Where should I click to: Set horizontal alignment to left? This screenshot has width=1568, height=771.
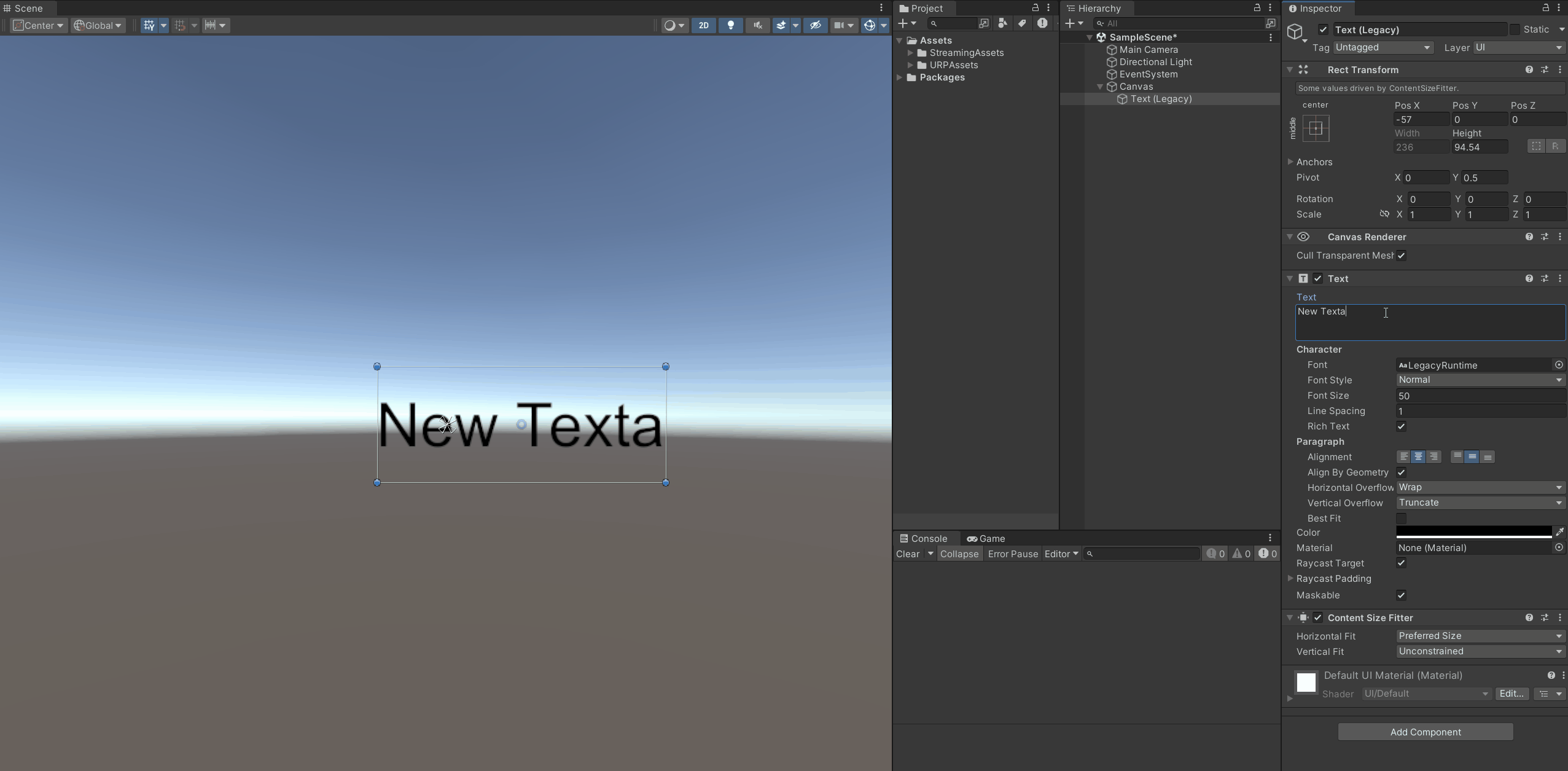pos(1403,456)
